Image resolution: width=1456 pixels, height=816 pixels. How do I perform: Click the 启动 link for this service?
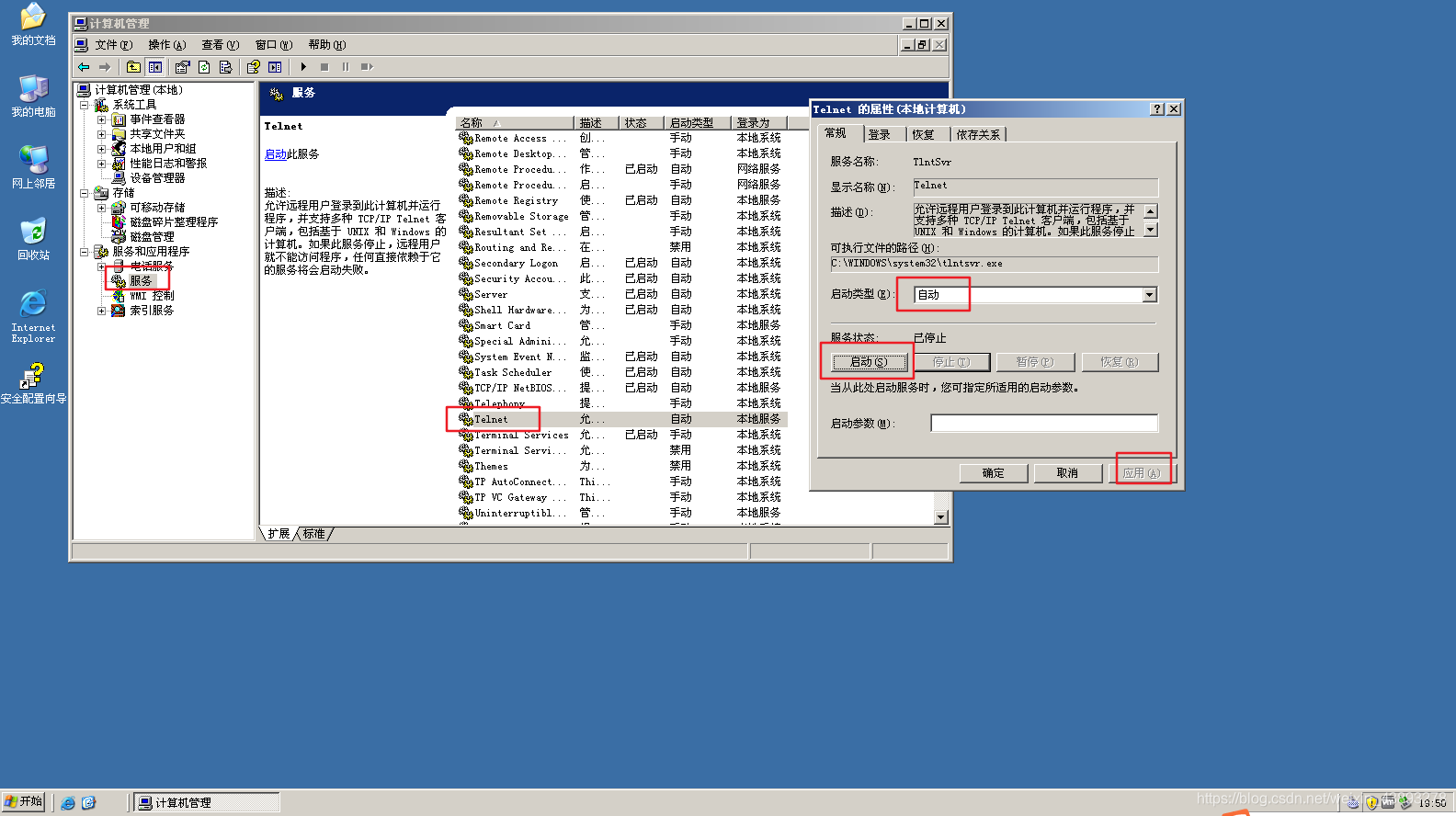(276, 154)
